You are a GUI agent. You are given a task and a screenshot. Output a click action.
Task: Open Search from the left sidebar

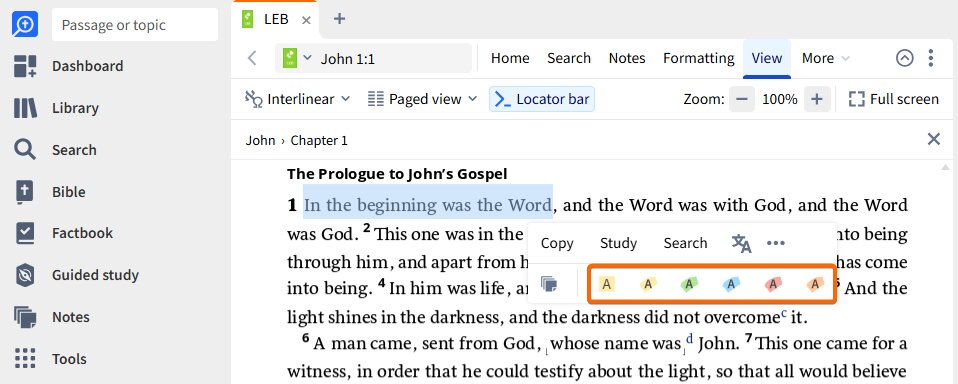click(x=55, y=150)
